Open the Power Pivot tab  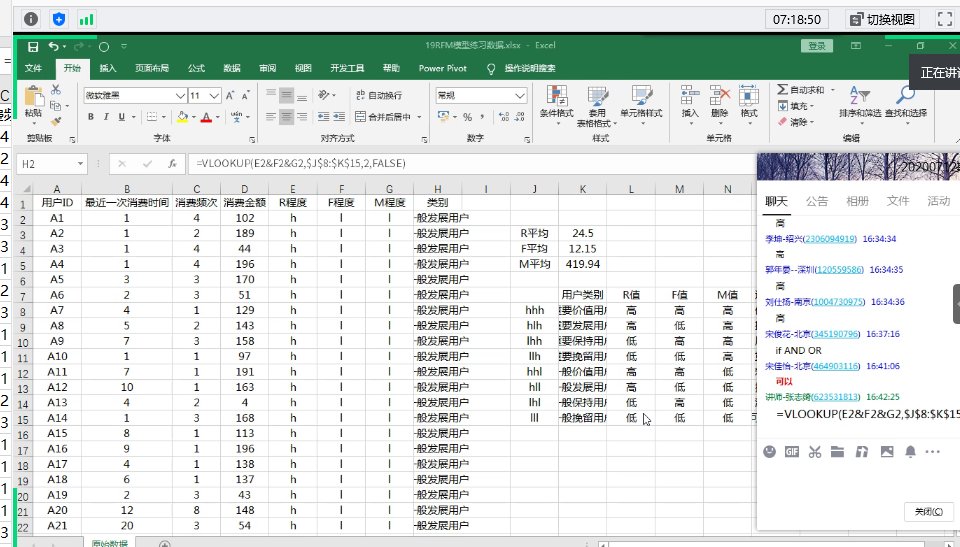click(443, 68)
